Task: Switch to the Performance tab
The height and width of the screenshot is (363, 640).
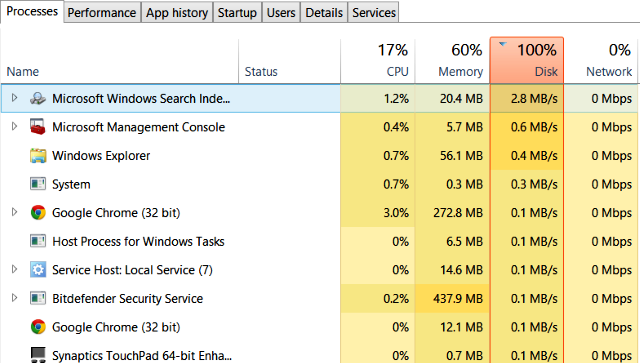Action: [102, 12]
